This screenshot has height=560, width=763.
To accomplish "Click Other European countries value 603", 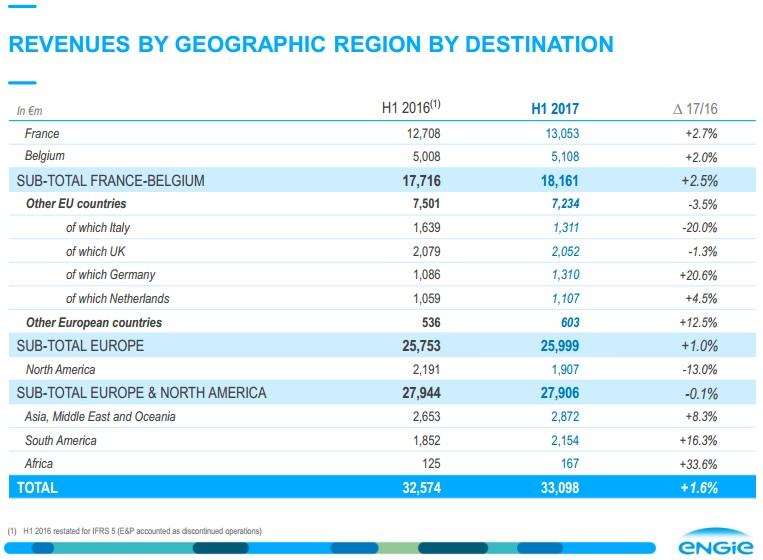I will [x=570, y=323].
